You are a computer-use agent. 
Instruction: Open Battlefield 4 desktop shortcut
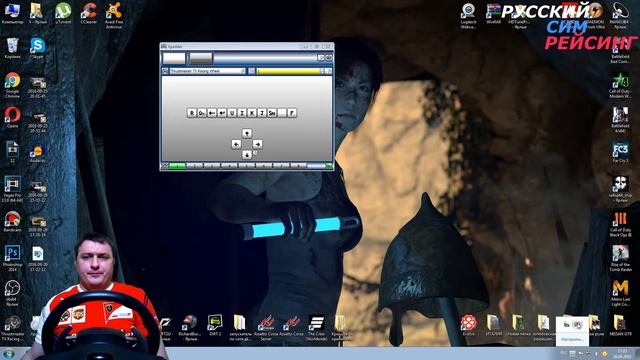[620, 120]
